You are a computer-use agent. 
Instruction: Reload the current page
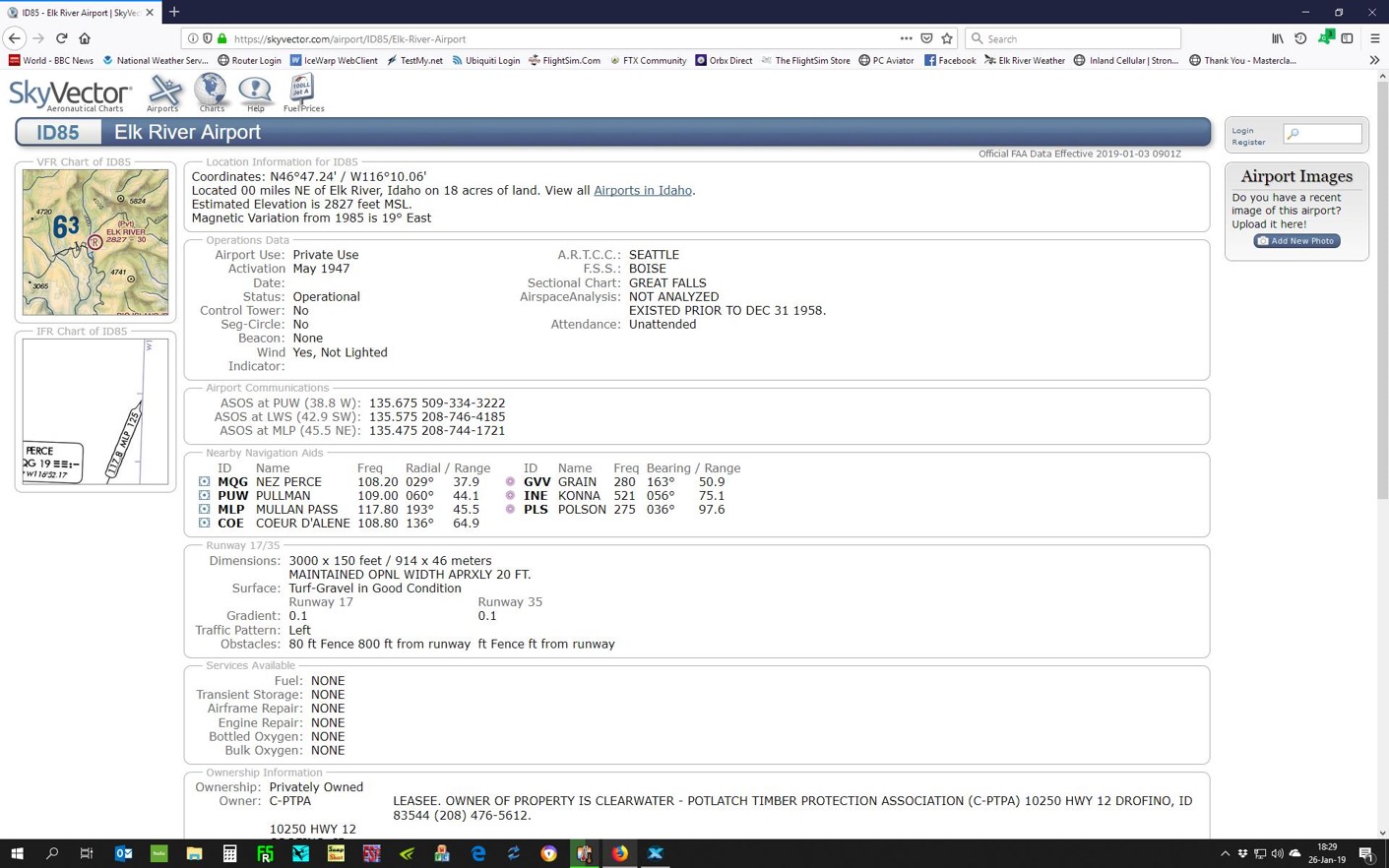tap(61, 38)
